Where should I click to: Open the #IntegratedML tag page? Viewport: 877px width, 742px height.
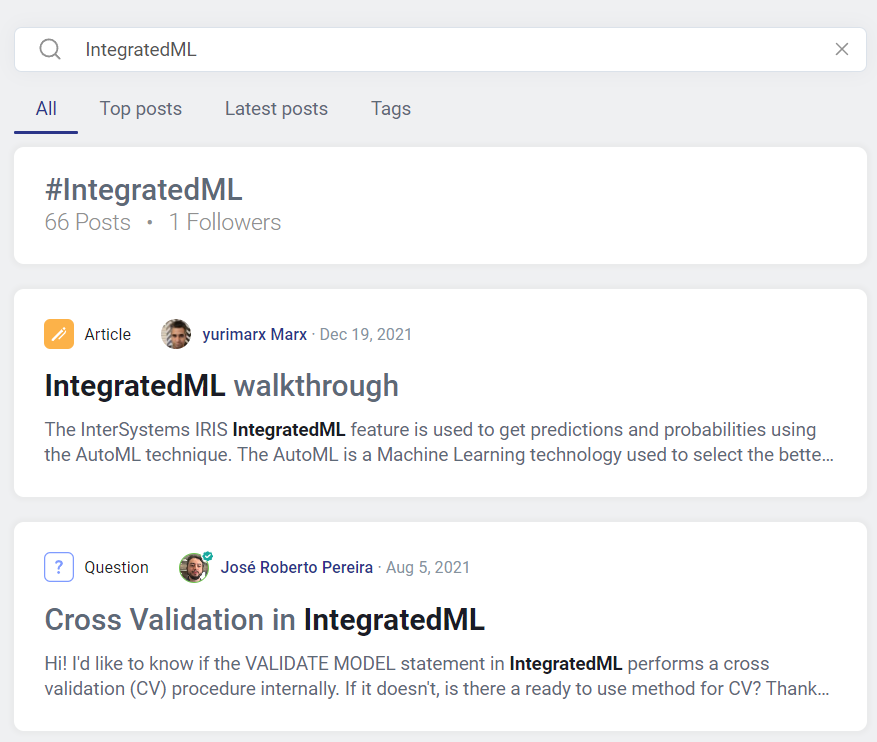[x=144, y=190]
